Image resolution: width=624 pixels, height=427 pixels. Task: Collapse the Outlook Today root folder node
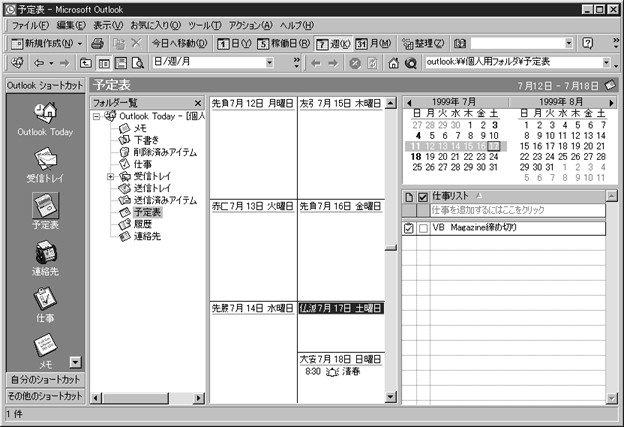pos(97,116)
